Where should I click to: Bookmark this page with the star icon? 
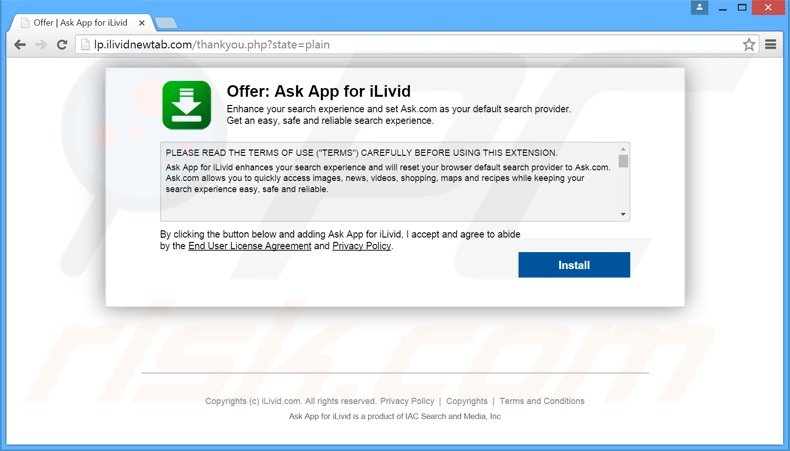pos(749,44)
